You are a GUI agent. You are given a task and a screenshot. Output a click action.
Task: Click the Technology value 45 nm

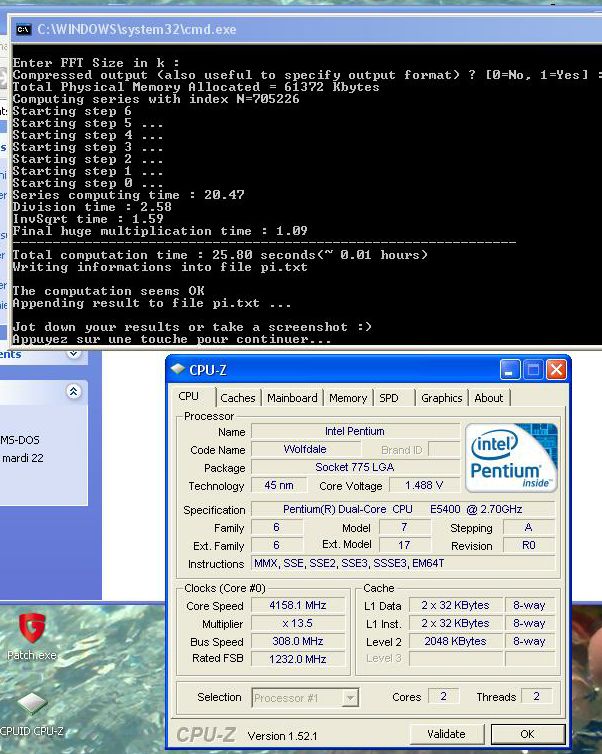[279, 485]
